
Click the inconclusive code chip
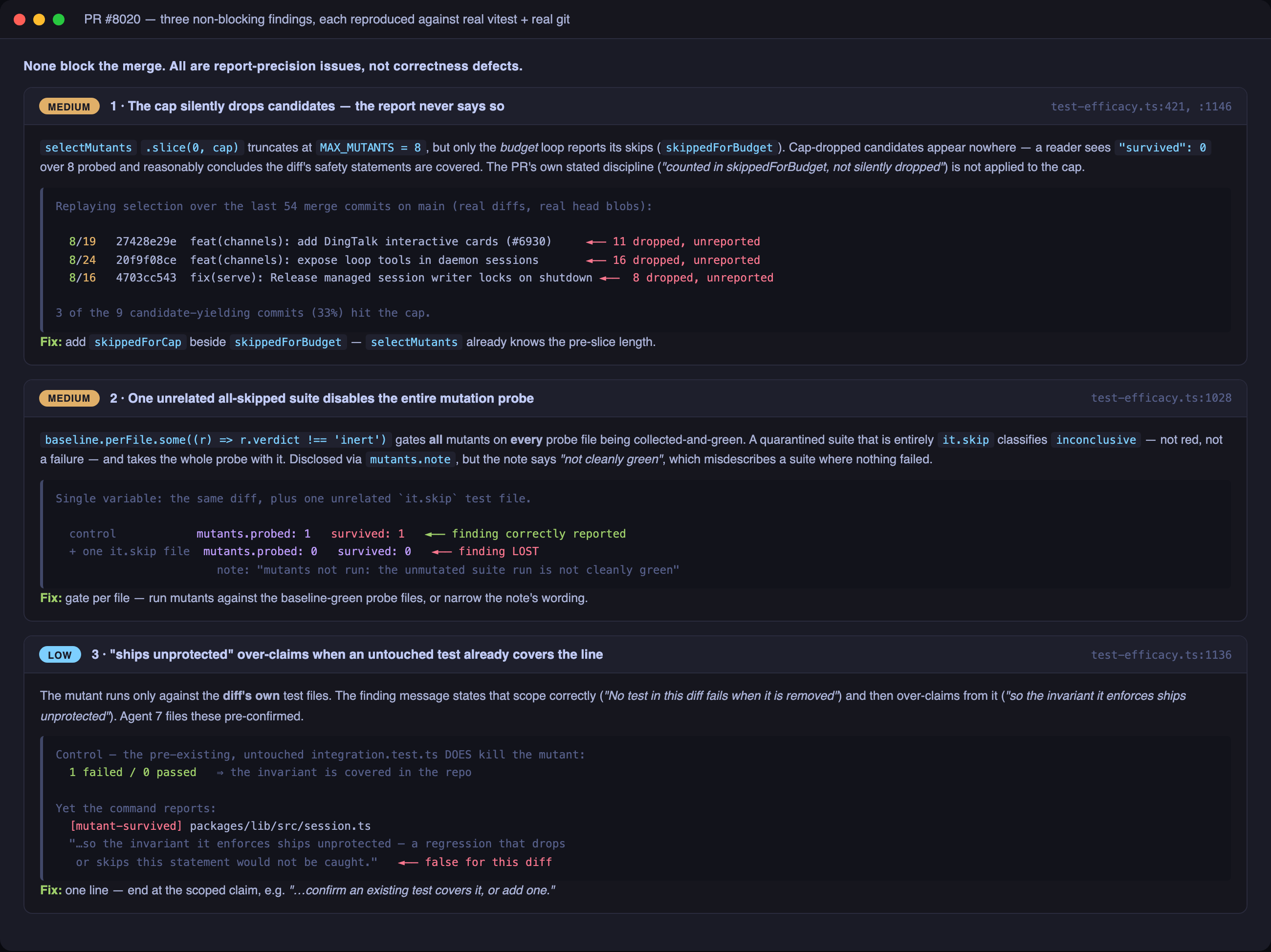click(x=1096, y=440)
